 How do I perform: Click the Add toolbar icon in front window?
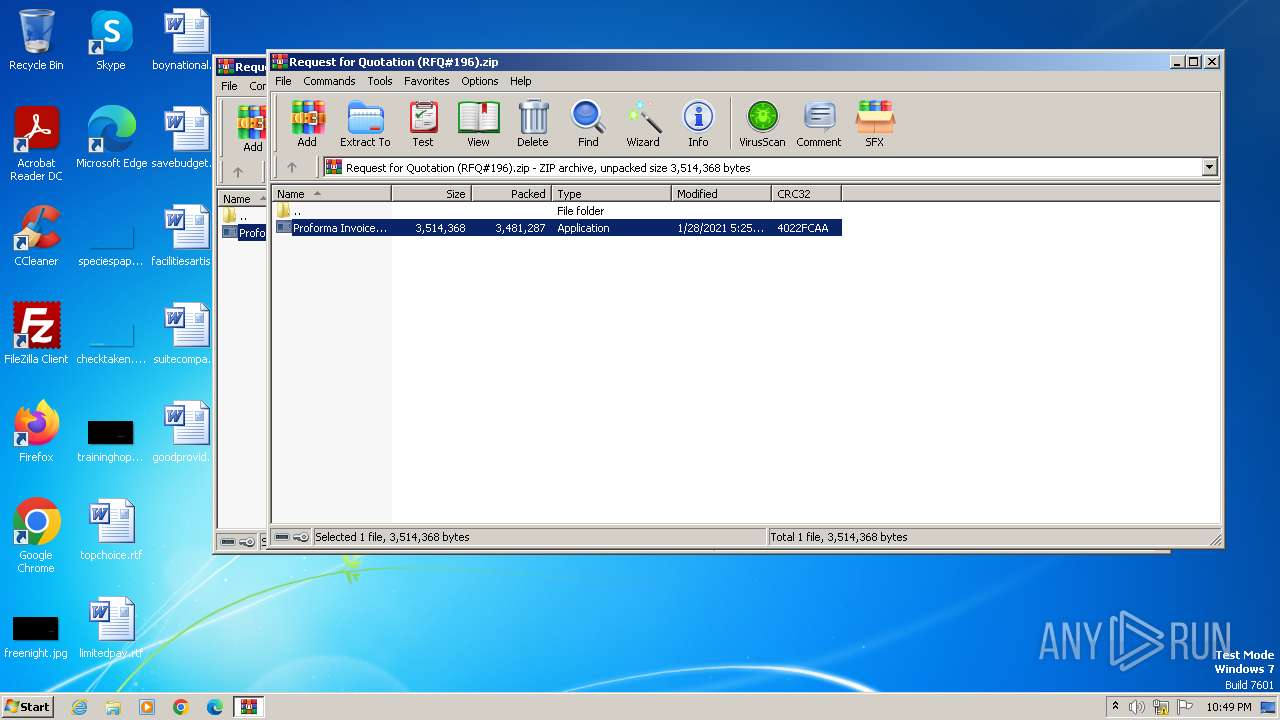tap(307, 124)
